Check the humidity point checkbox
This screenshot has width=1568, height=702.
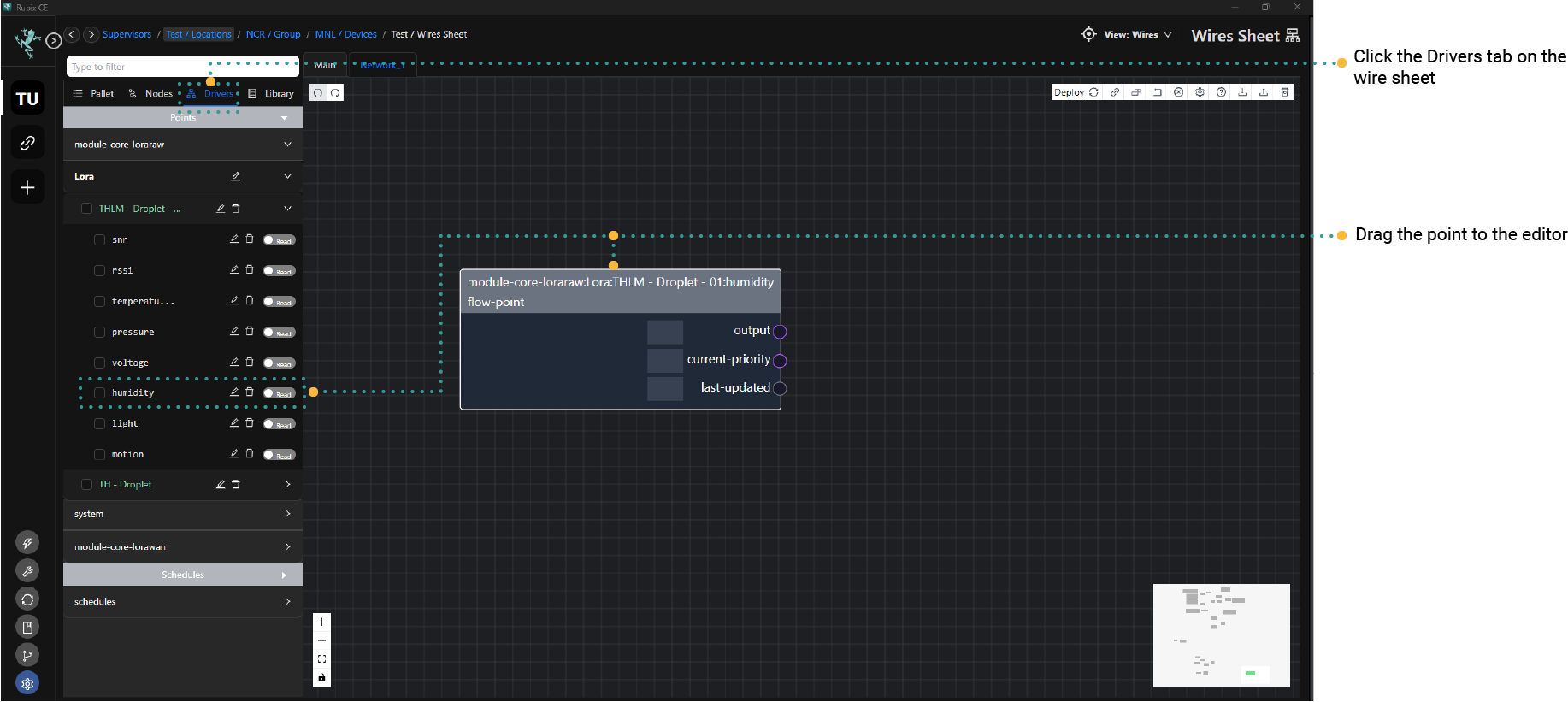99,393
